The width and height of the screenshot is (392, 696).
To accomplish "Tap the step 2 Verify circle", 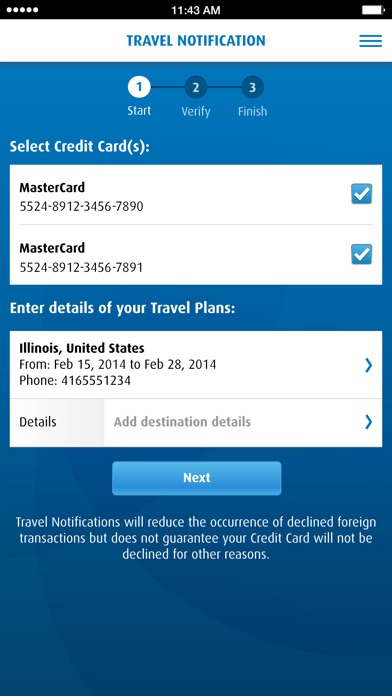I will 196,87.
